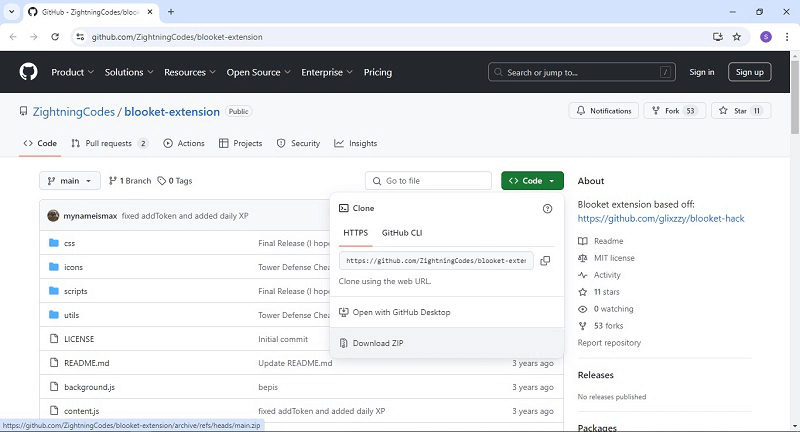Image resolution: width=800 pixels, height=432 pixels.
Task: Open with GitHub Desktop option
Action: point(447,312)
